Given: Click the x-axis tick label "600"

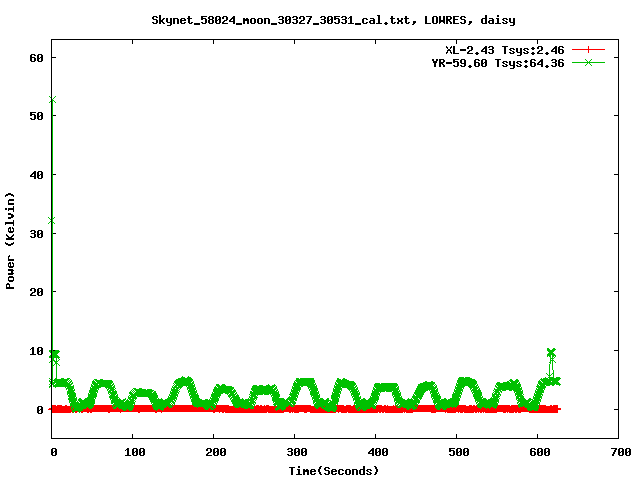Looking at the screenshot, I should 540,452.
